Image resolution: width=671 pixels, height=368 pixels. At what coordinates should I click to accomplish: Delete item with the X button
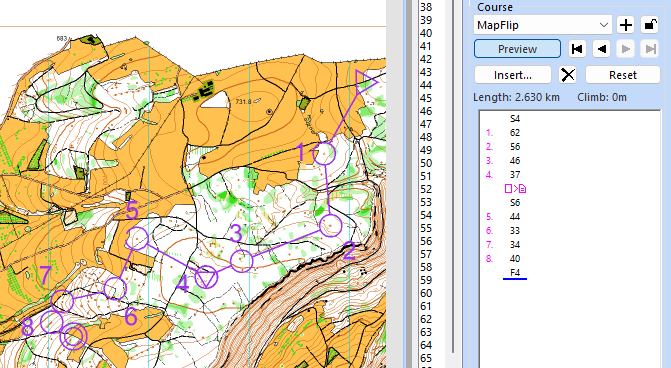click(x=568, y=75)
